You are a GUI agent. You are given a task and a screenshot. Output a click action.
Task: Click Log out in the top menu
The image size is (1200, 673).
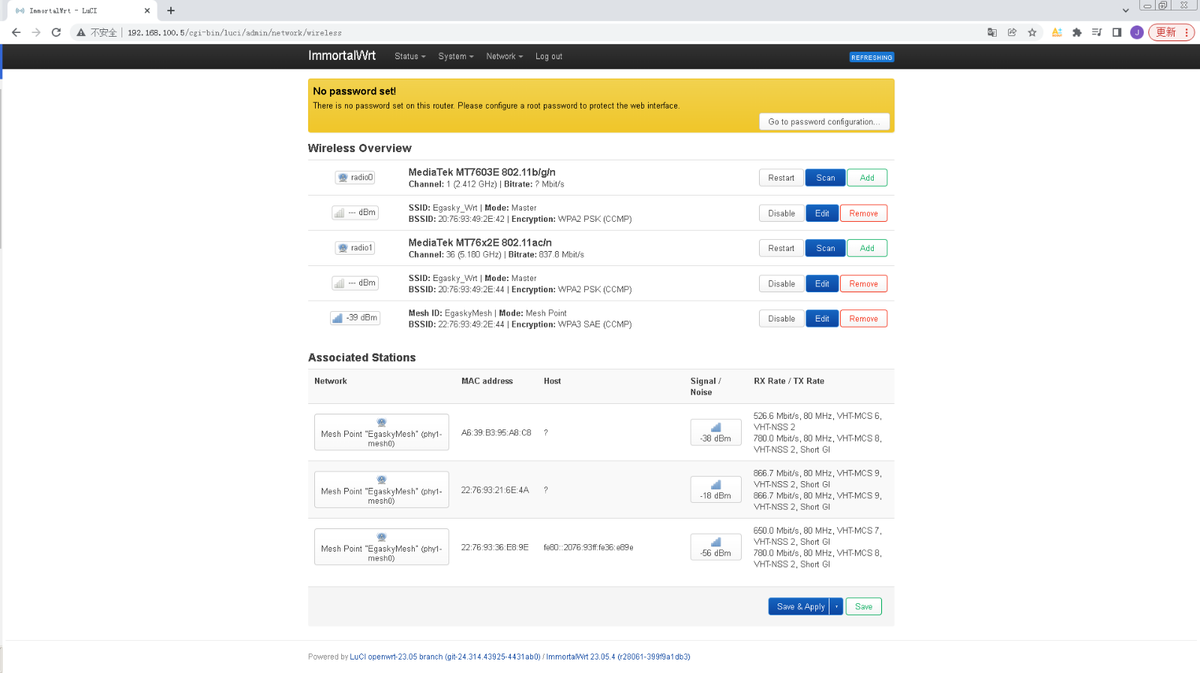(548, 56)
